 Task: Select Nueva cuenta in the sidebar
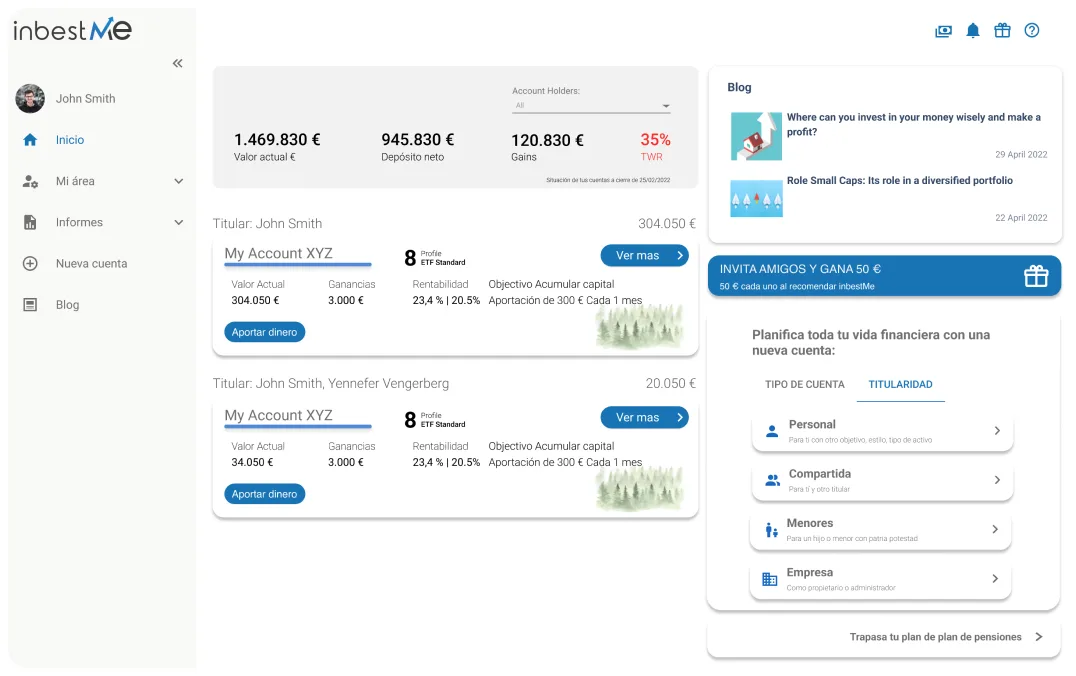[91, 264]
